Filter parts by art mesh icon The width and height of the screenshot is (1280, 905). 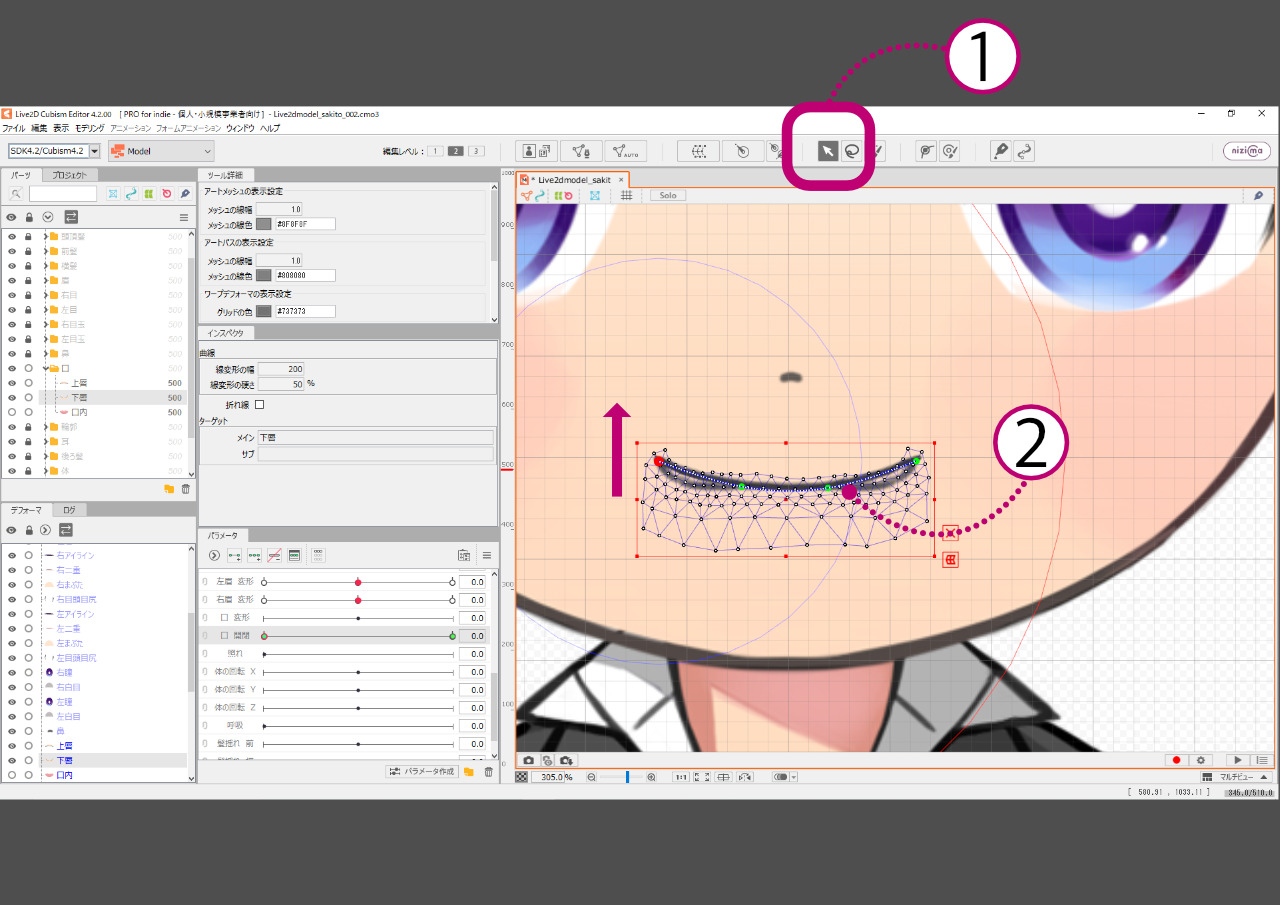point(113,194)
